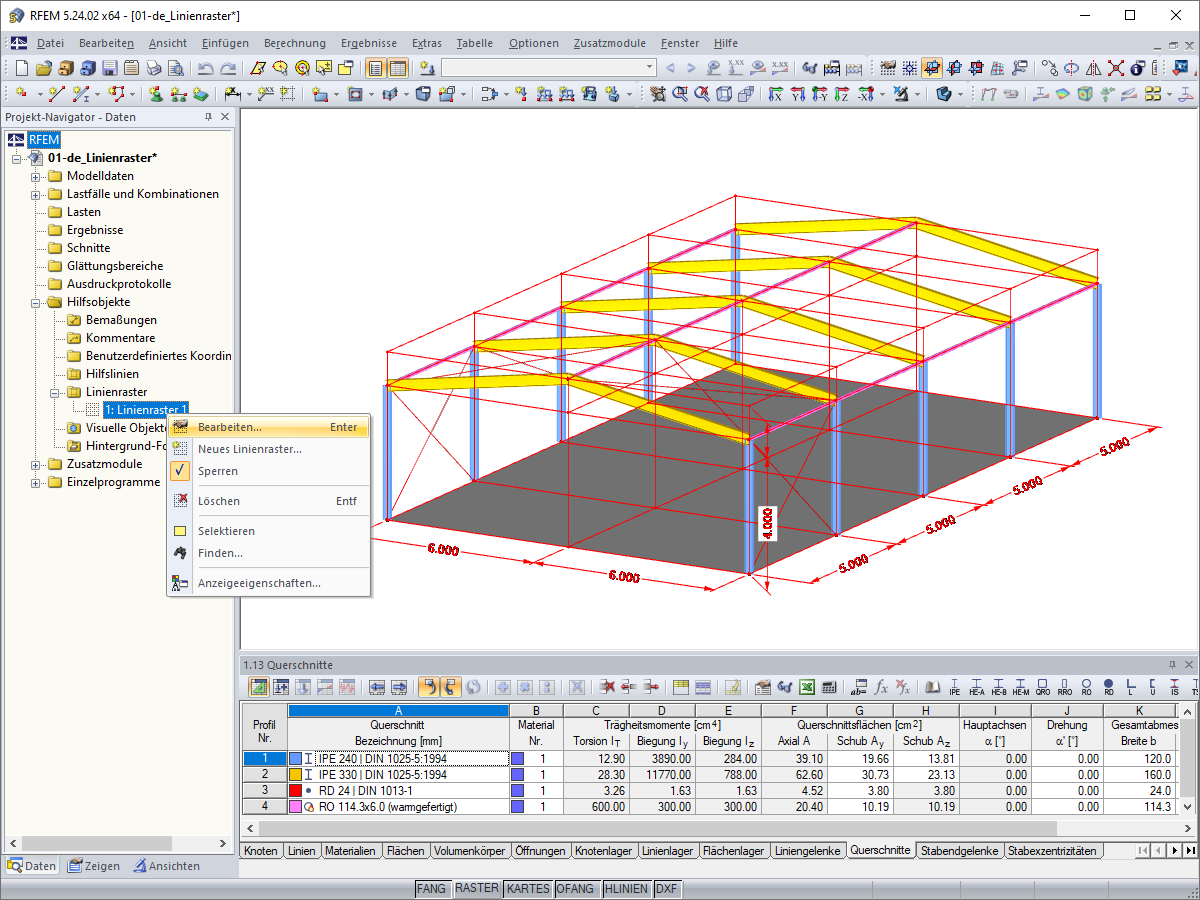
Task: Click the Delete selection red X icon
Action: (1115, 68)
